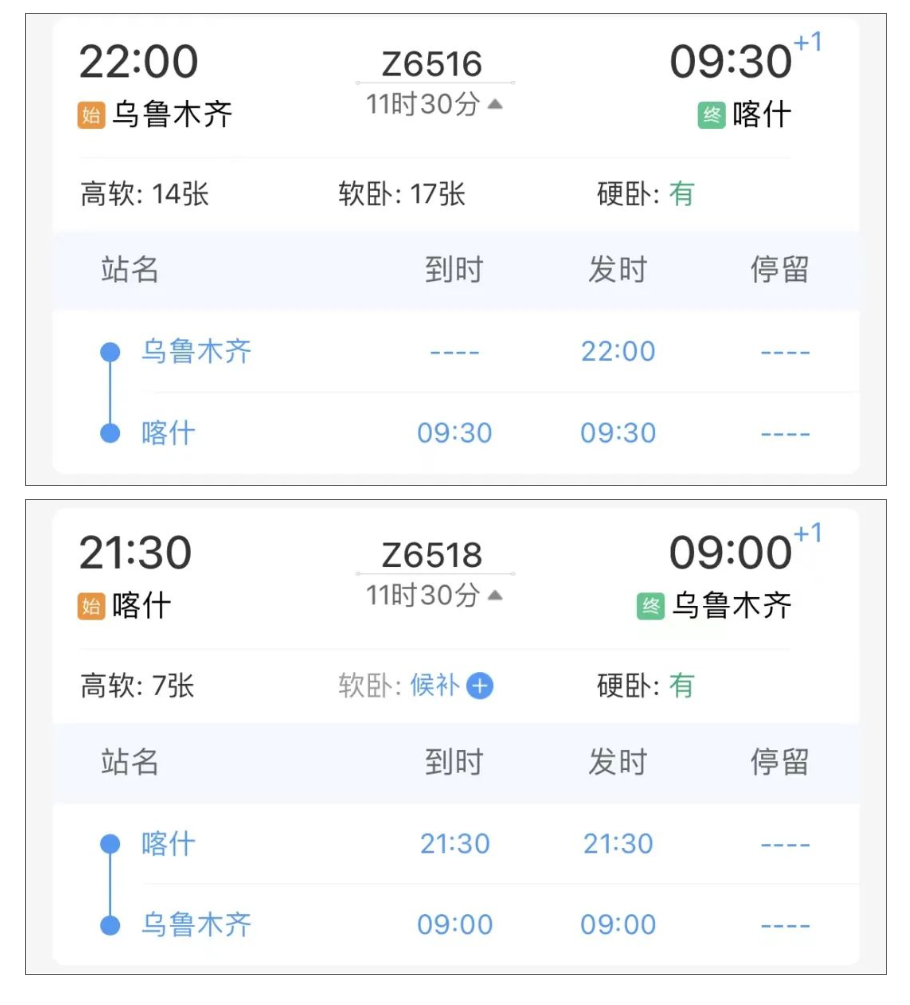This screenshot has width=910, height=1005.
Task: Click 喀什 station name in Z6518 stop list
Action: click(169, 843)
